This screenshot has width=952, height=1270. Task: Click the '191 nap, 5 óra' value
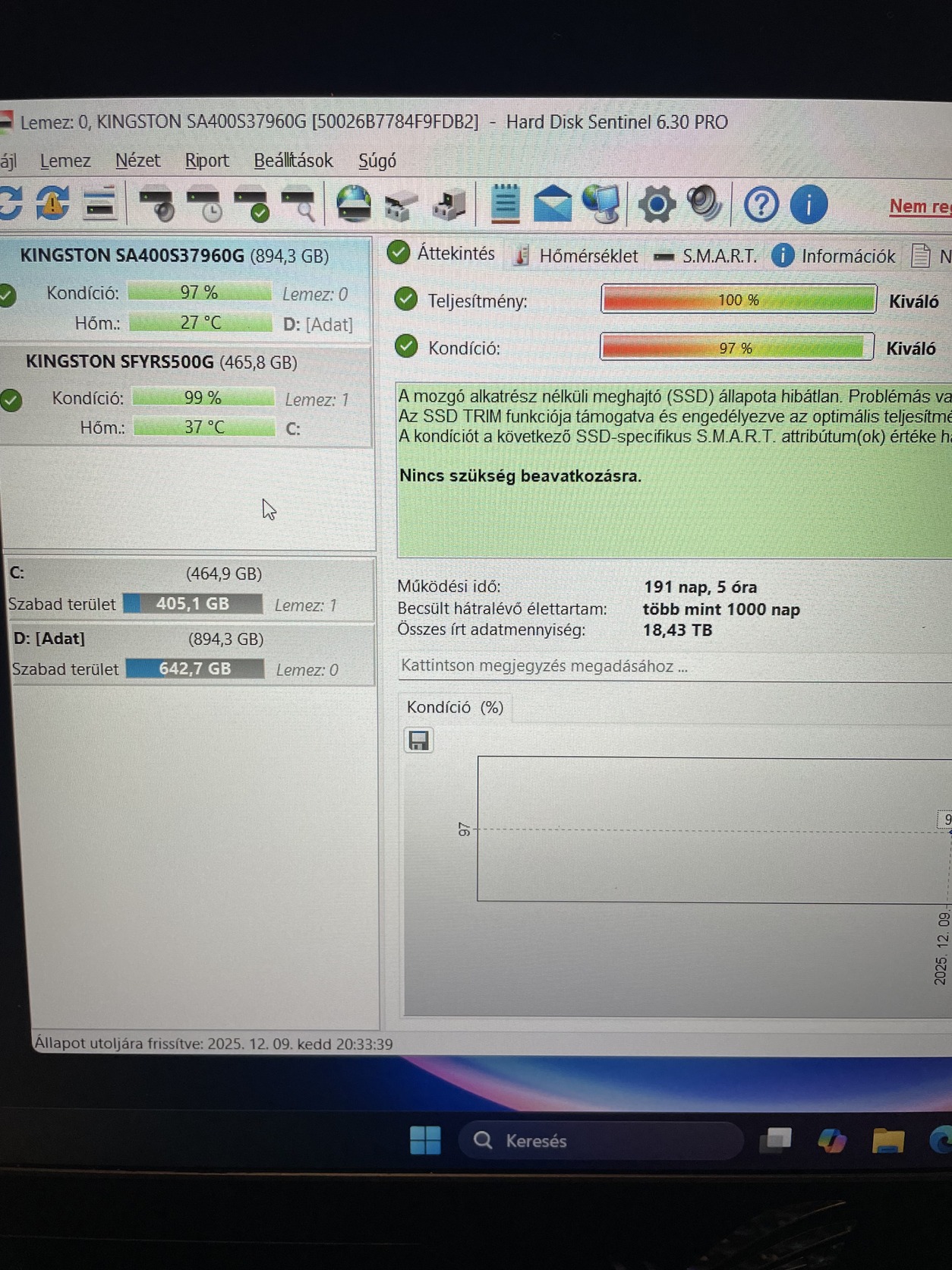(700, 587)
